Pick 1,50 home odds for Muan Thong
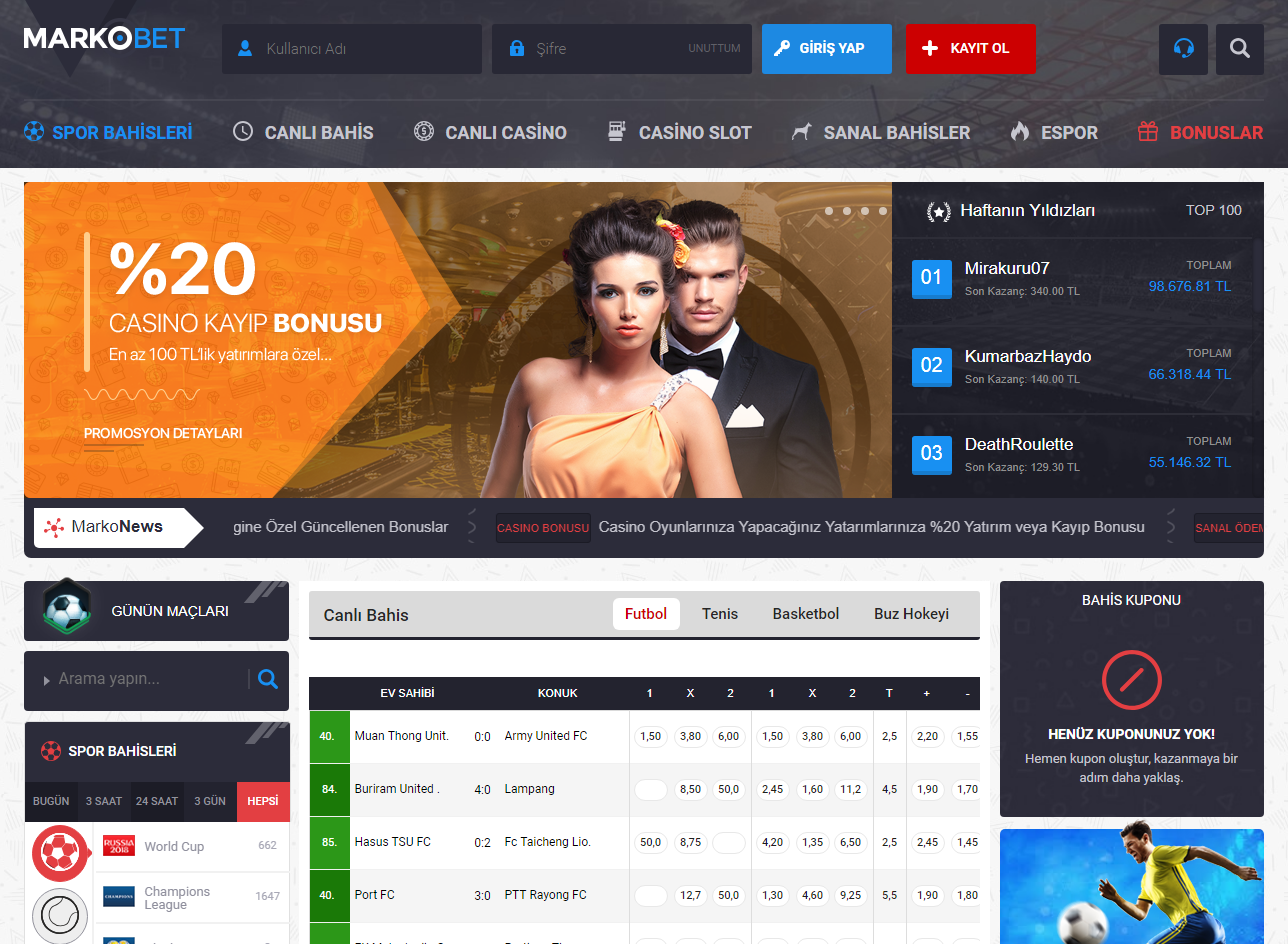Viewport: 1288px width, 944px height. tap(650, 736)
